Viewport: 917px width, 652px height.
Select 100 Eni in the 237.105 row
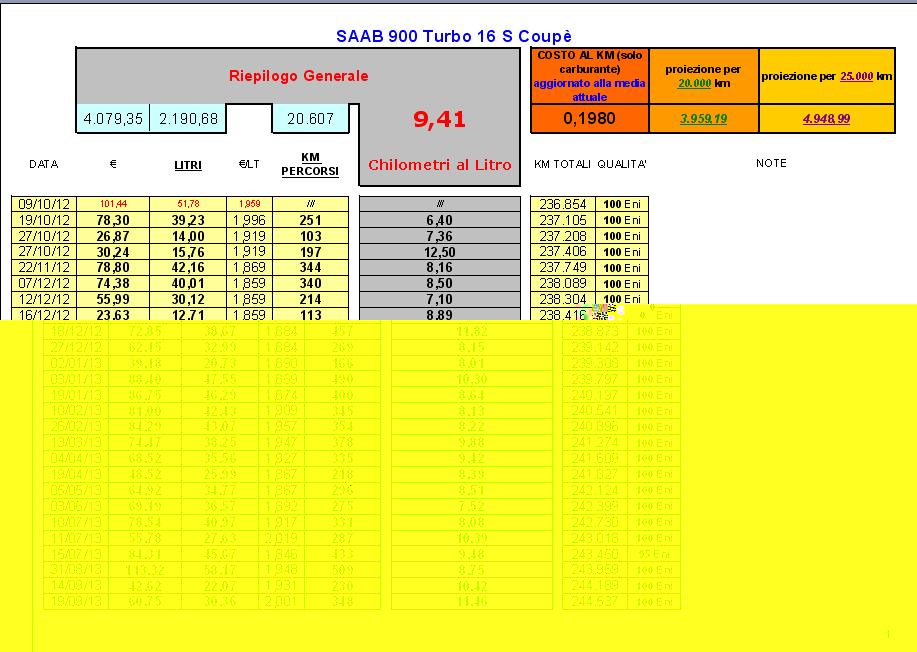click(622, 220)
